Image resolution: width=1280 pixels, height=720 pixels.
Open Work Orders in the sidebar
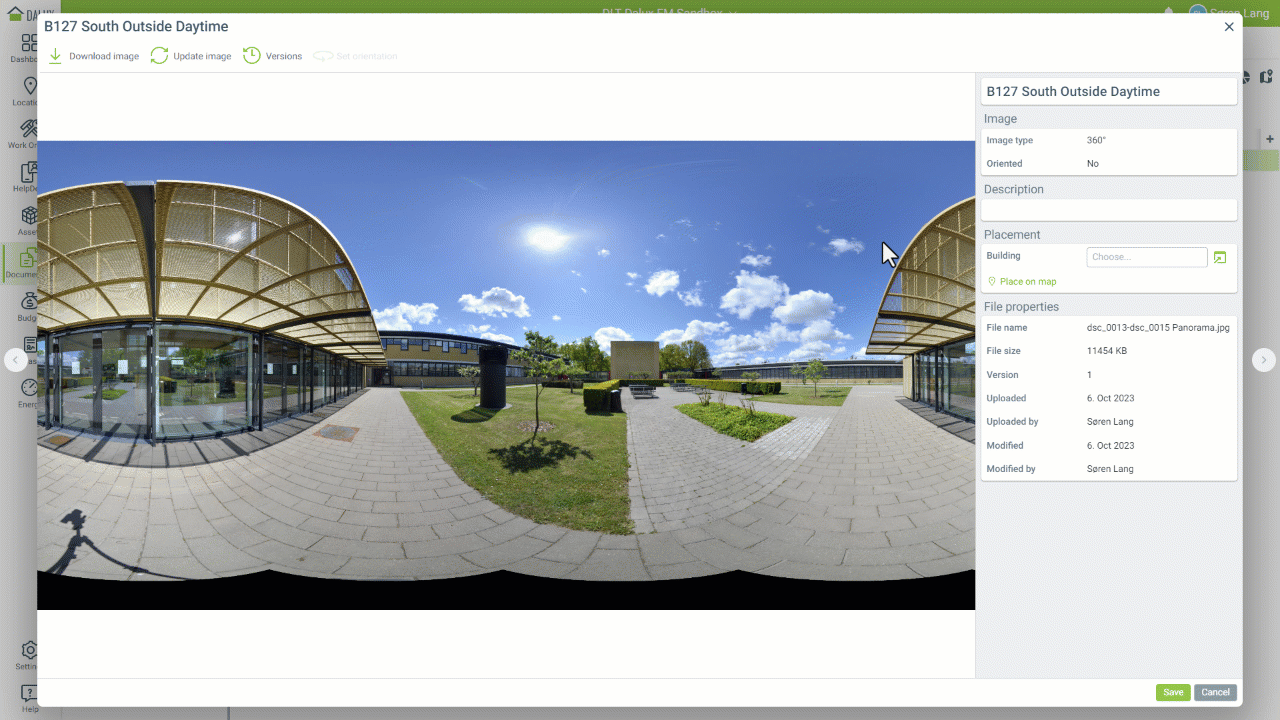pos(29,130)
